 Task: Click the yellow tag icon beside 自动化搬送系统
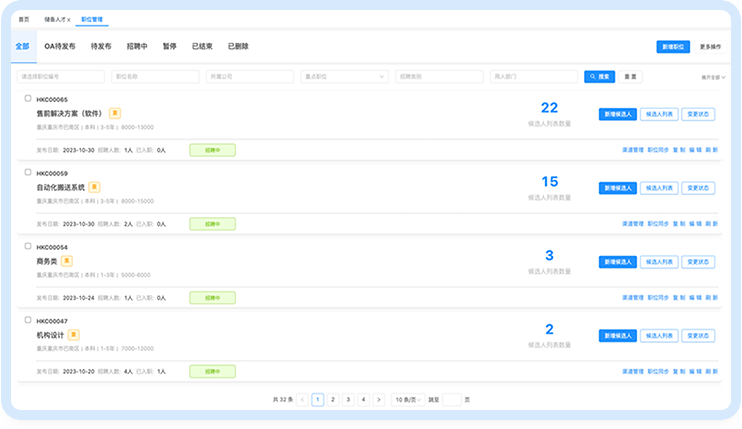pos(94,187)
